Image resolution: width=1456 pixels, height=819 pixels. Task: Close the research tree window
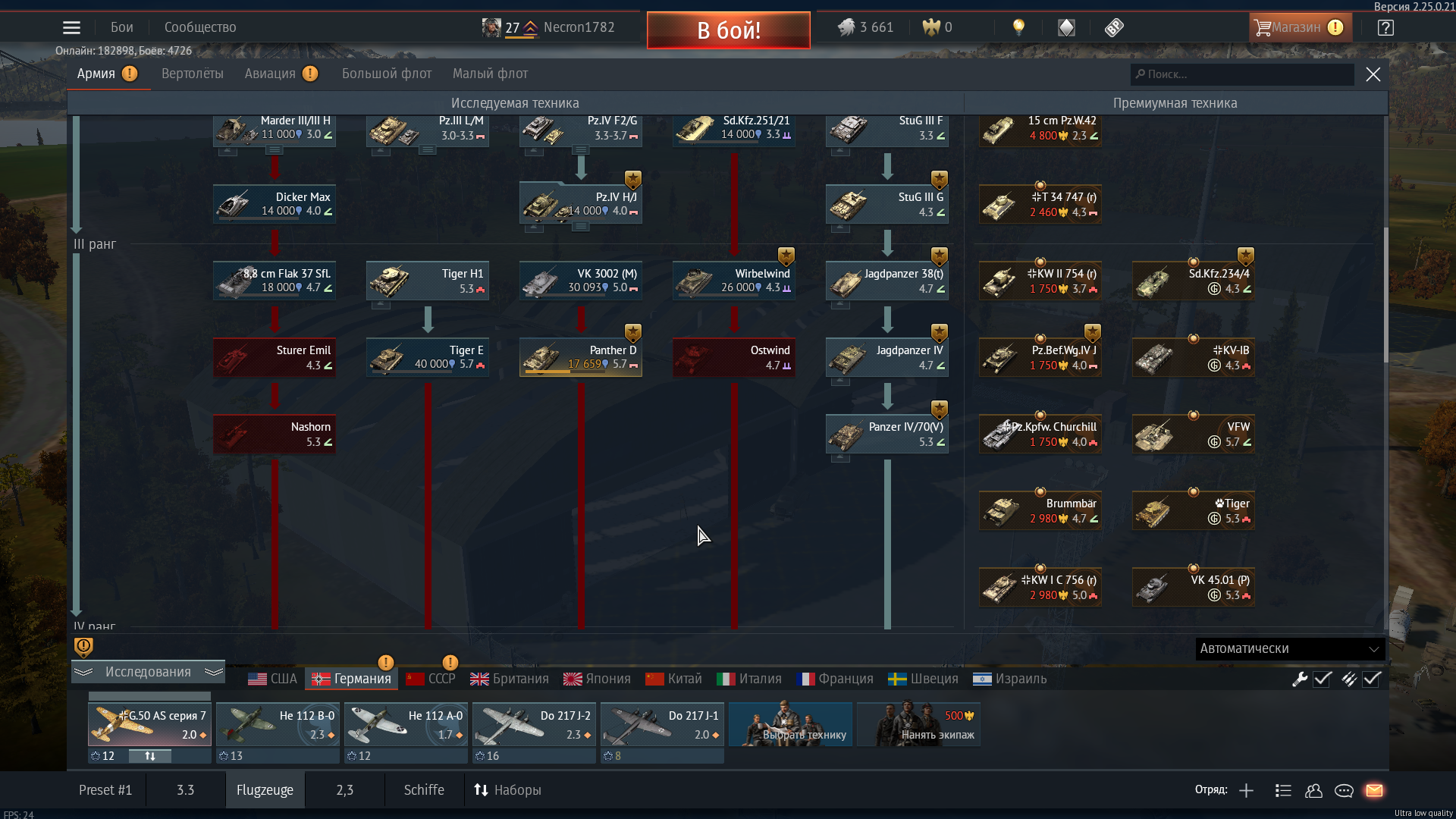tap(1373, 74)
